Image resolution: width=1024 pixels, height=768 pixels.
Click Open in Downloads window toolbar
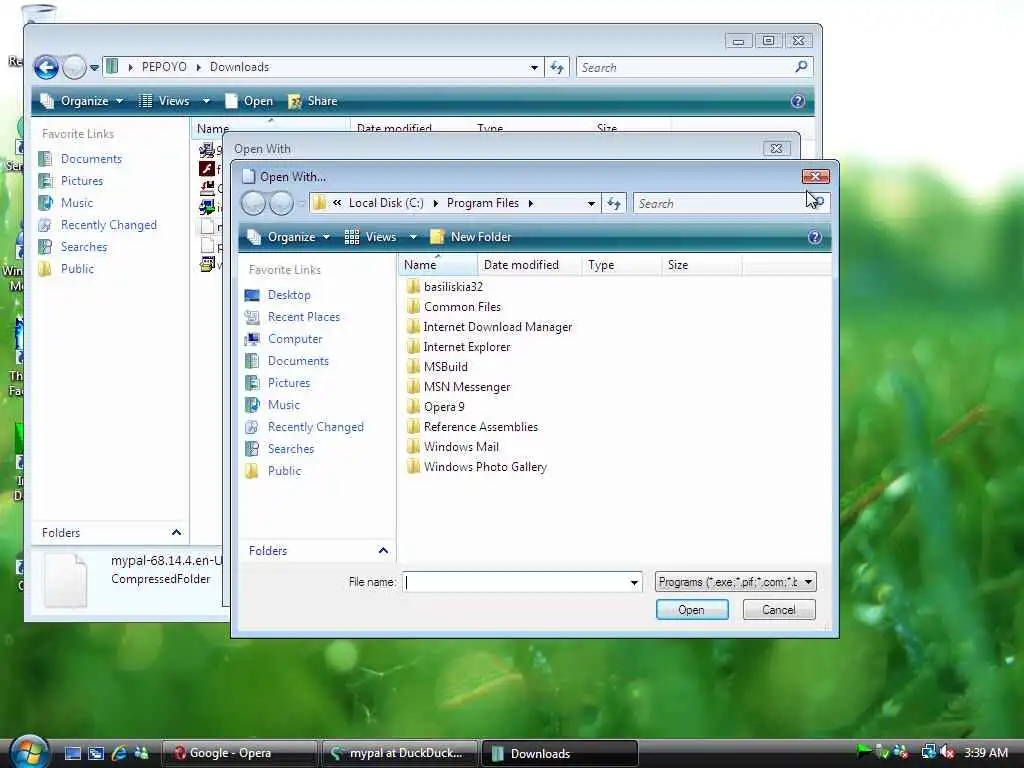click(249, 101)
